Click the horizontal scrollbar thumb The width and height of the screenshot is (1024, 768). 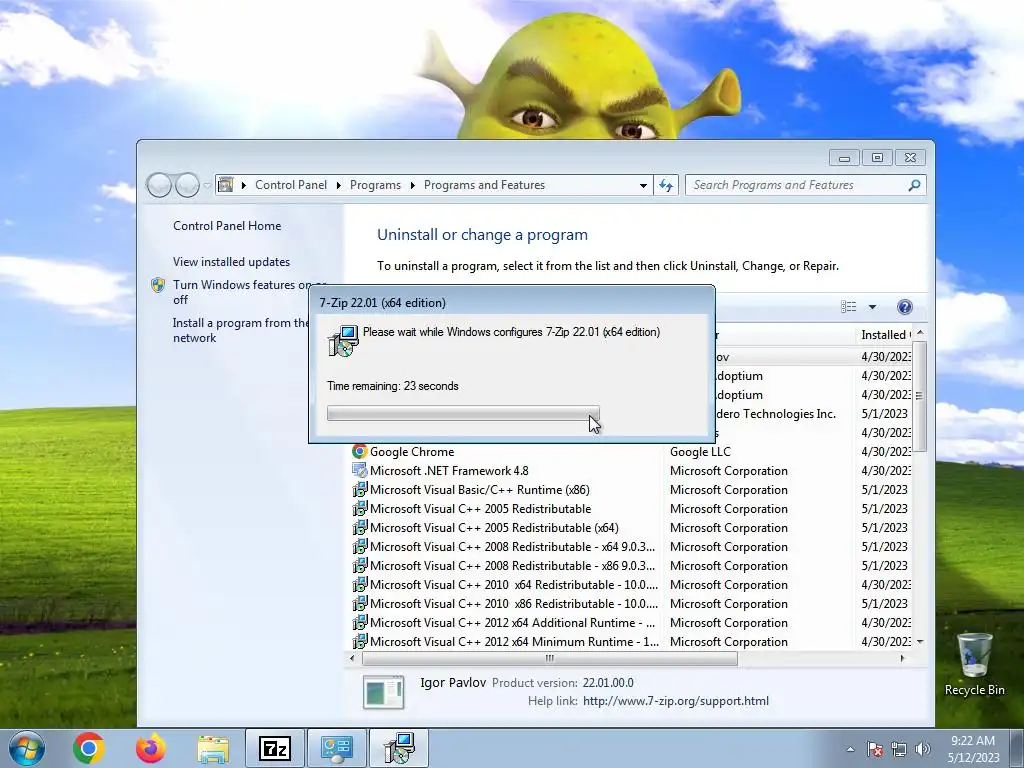click(x=550, y=658)
